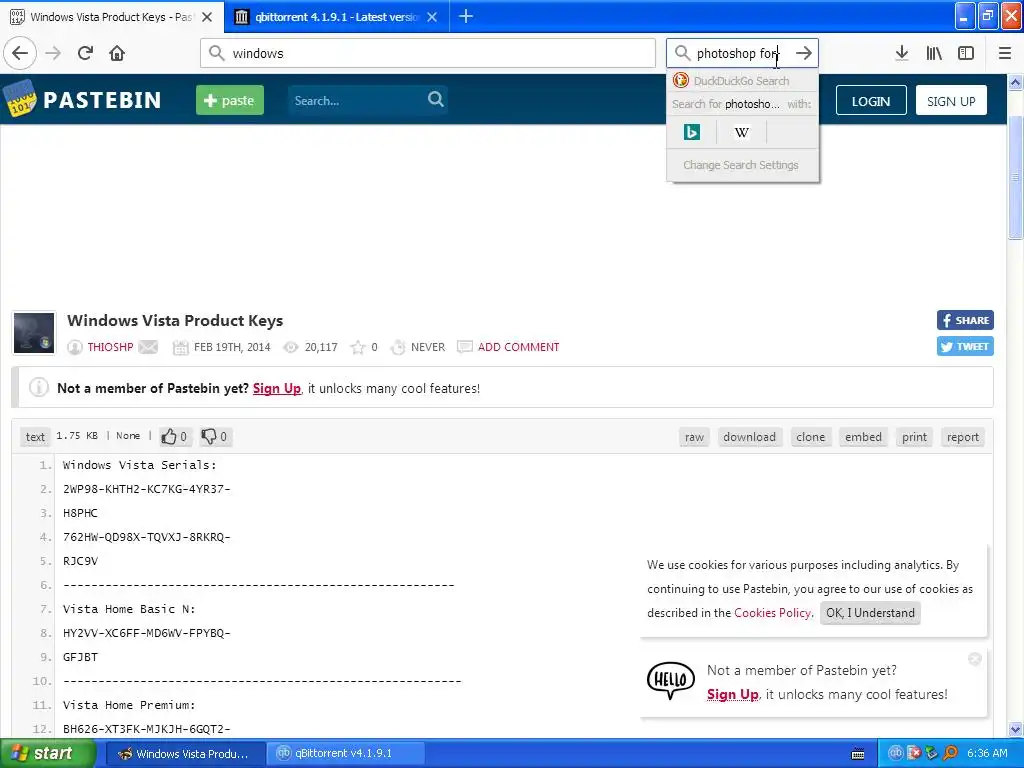
Task: Switch to qBittorrent v4.1.9.1 taskbar item
Action: pos(344,754)
